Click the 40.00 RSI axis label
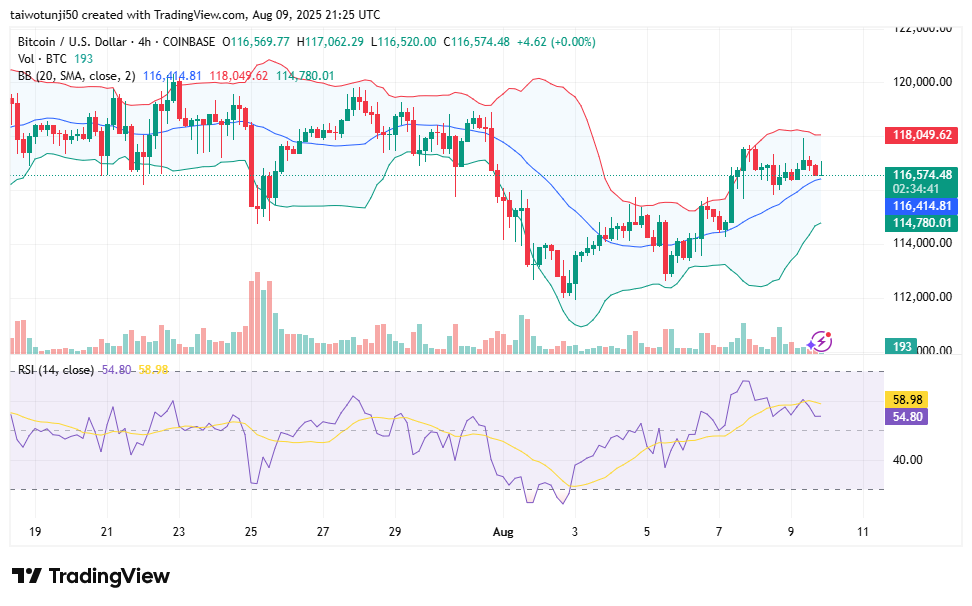Viewport: 972px width, 606px height. 908,460
